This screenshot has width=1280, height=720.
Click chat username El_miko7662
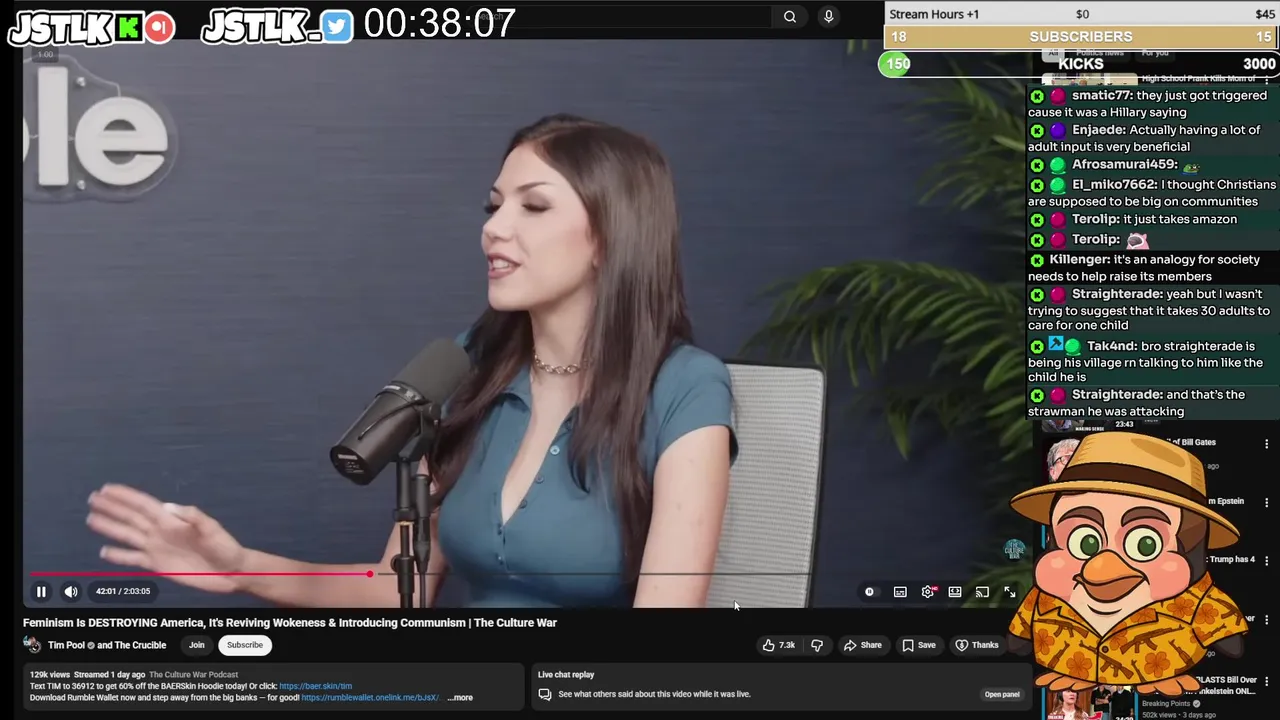[1114, 185]
